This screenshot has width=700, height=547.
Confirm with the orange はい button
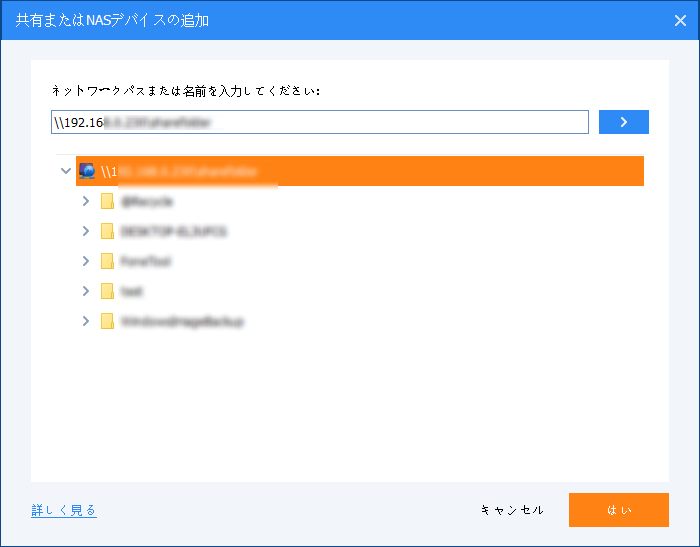[x=618, y=510]
